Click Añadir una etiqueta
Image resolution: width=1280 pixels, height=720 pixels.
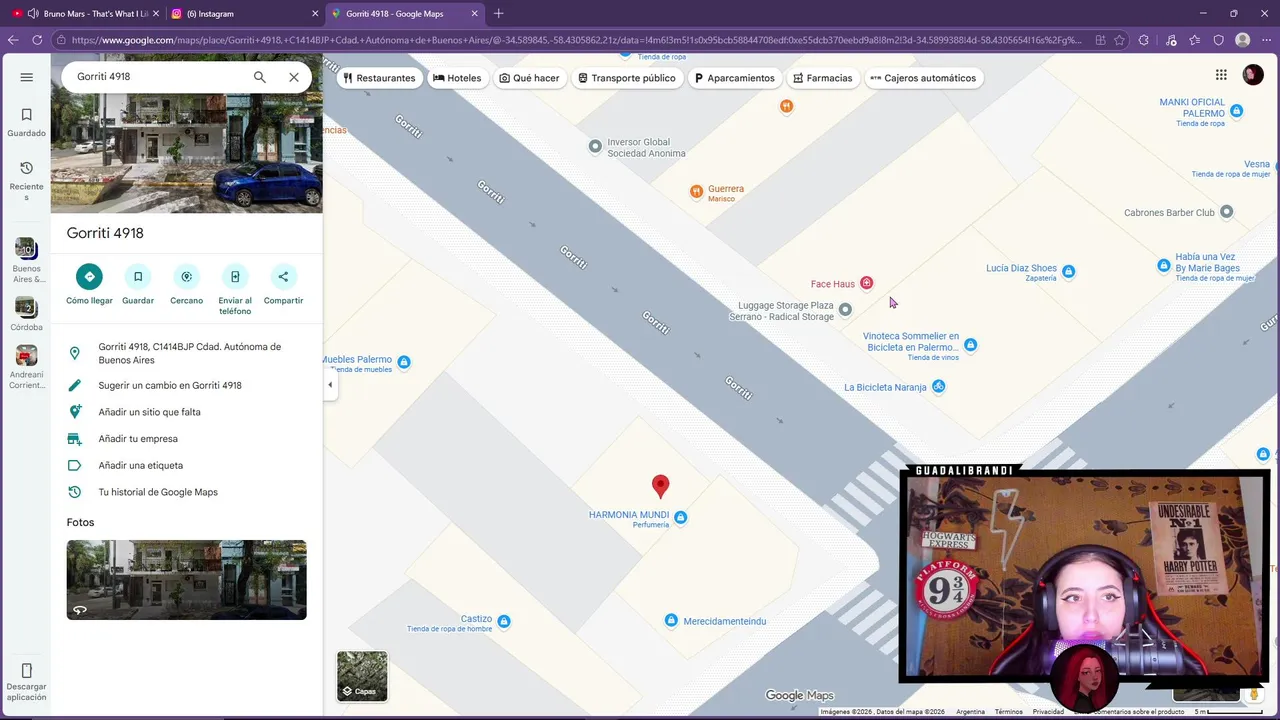point(187,465)
